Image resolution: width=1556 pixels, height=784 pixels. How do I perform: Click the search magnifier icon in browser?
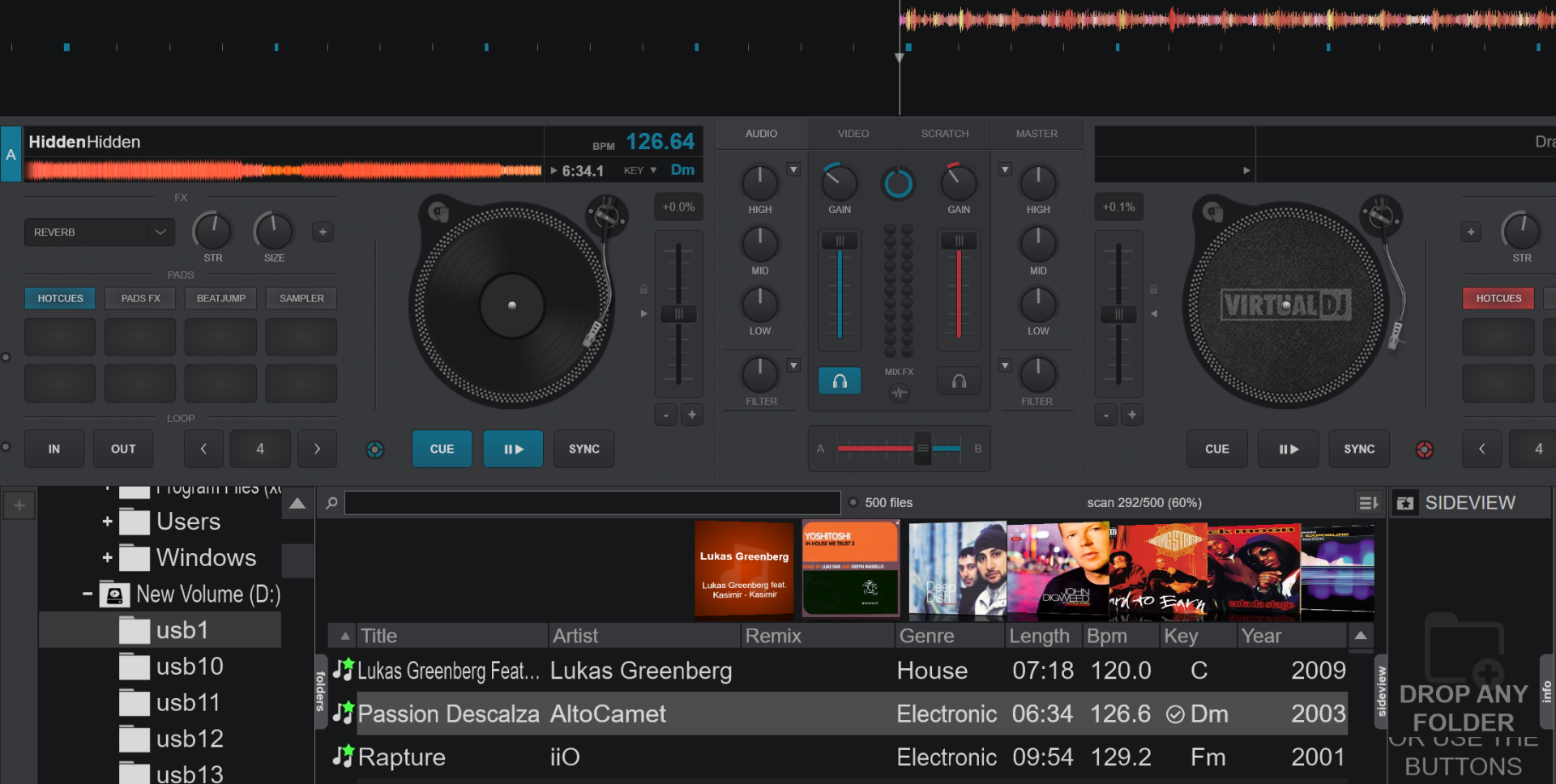pos(331,503)
